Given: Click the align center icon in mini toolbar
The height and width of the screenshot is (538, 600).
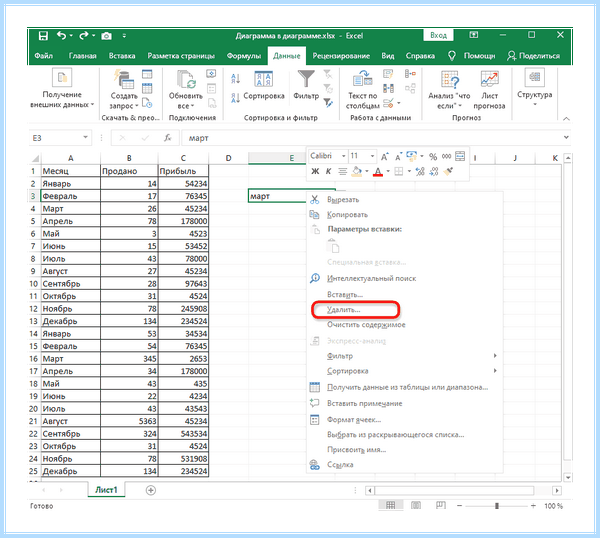Looking at the screenshot, I should (342, 171).
